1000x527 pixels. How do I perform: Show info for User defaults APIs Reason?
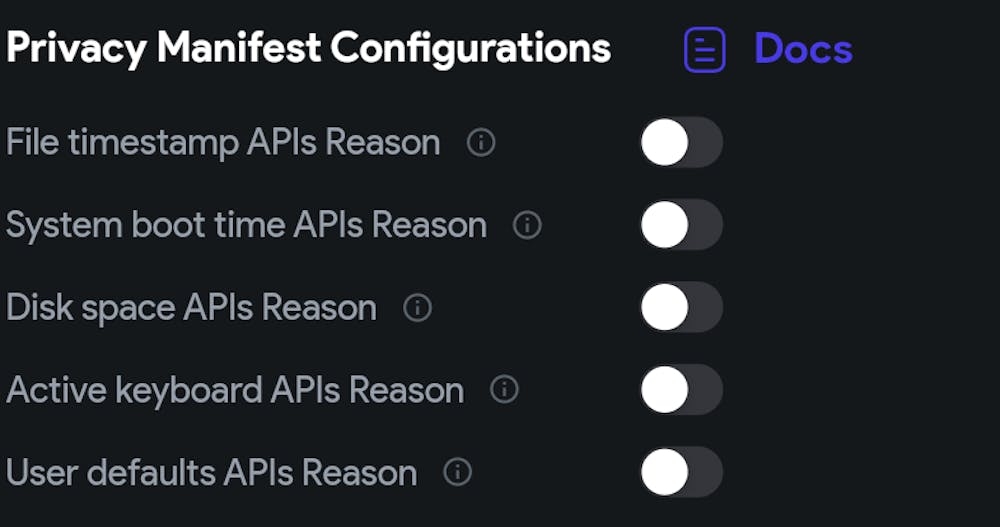457,471
